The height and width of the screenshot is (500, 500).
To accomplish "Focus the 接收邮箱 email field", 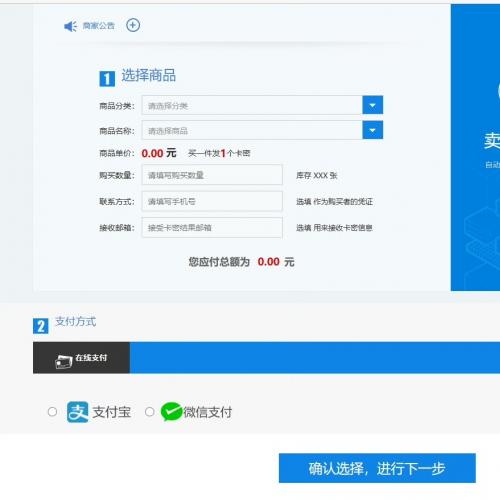I will 212,227.
